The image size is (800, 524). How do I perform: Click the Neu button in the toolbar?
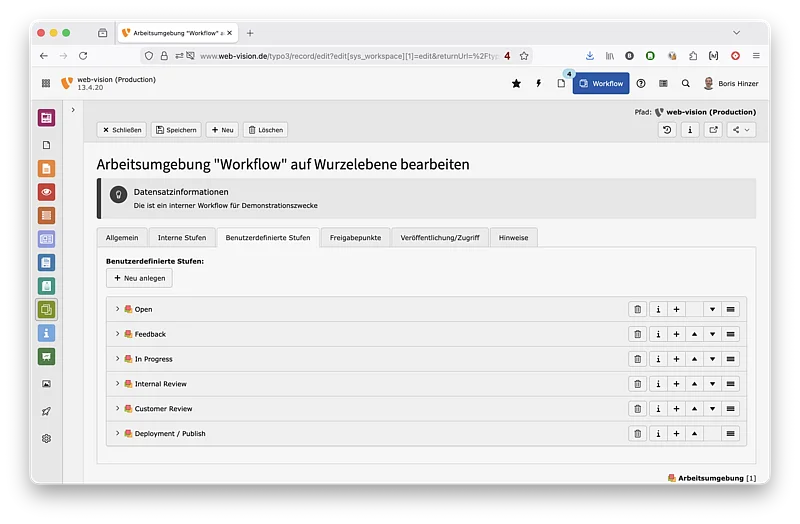click(x=222, y=130)
